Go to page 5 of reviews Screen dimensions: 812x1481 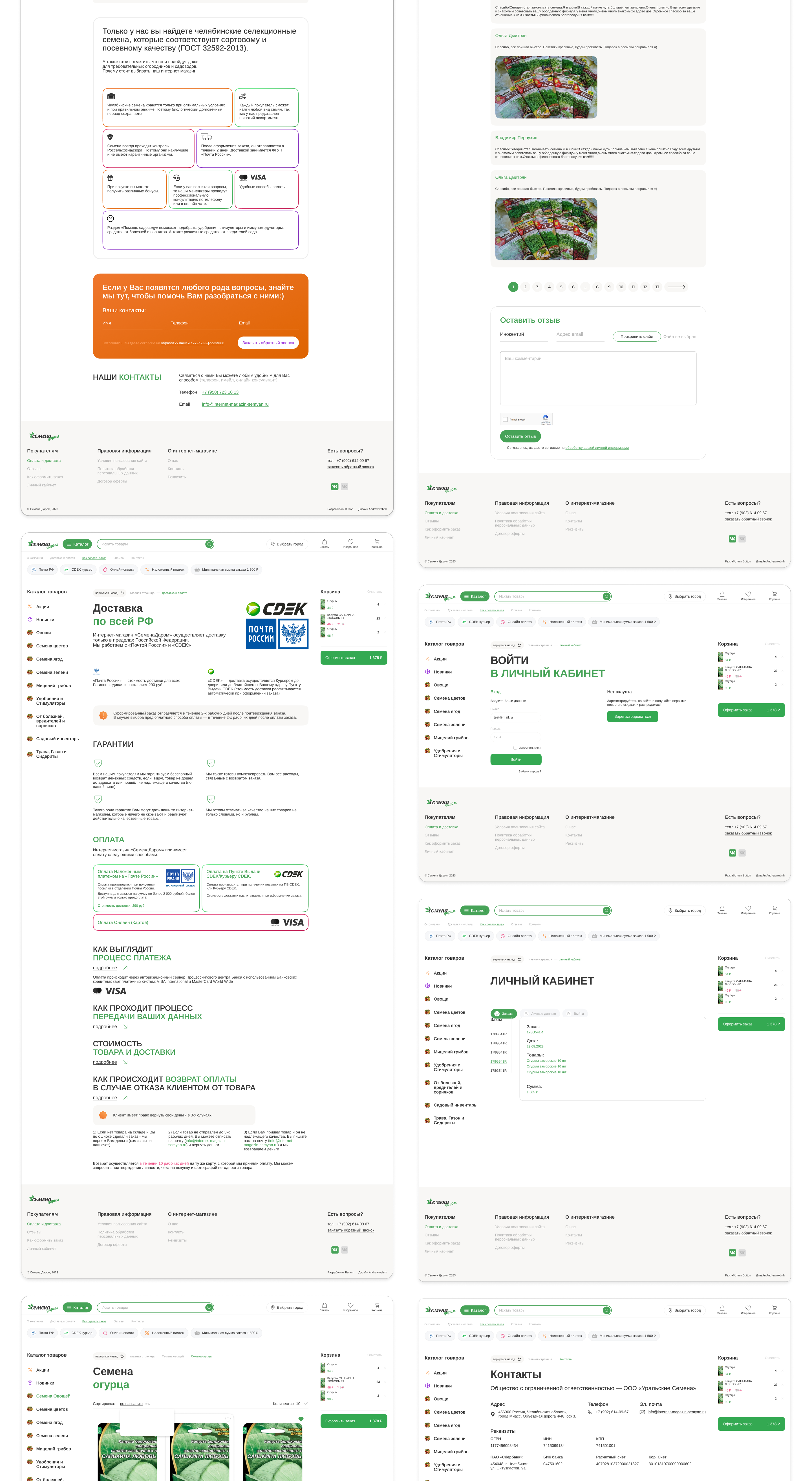tap(561, 287)
